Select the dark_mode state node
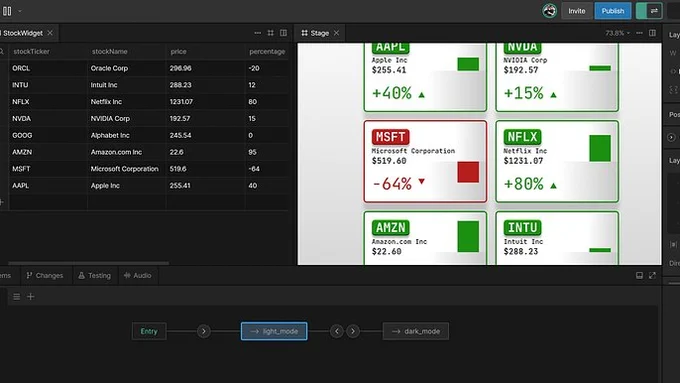 click(415, 331)
